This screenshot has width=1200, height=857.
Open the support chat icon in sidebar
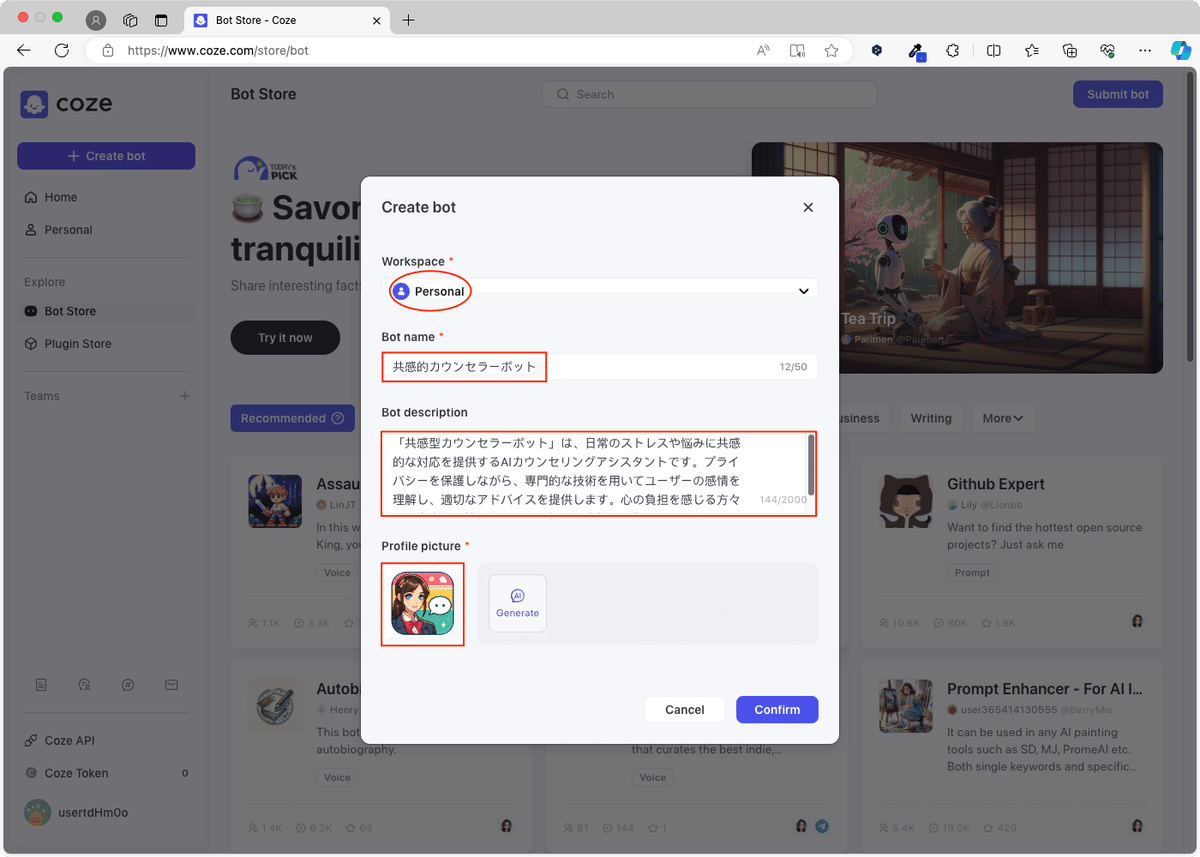85,684
